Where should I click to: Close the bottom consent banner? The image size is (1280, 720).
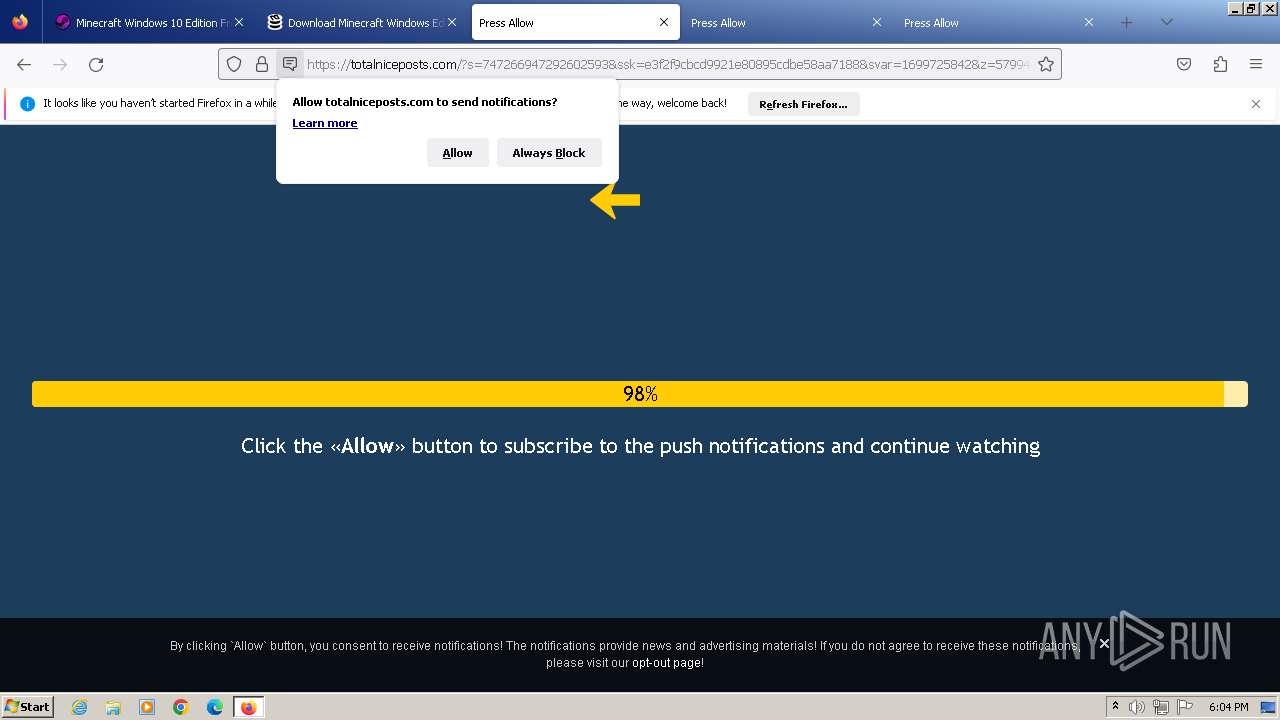(1104, 644)
